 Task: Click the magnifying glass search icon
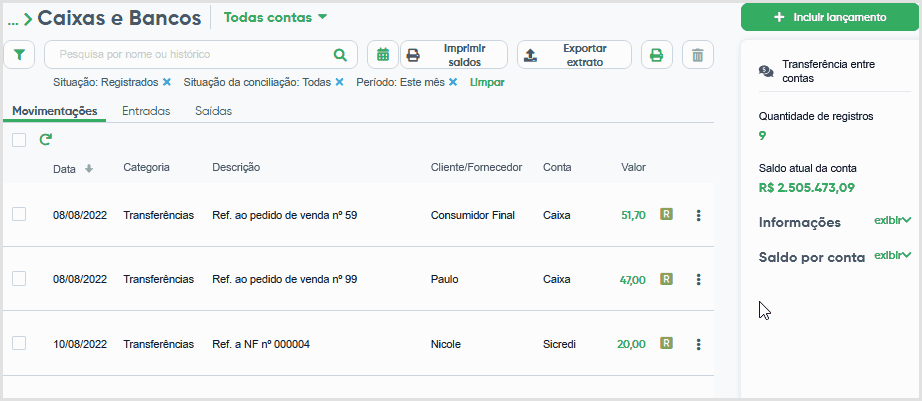pos(340,55)
